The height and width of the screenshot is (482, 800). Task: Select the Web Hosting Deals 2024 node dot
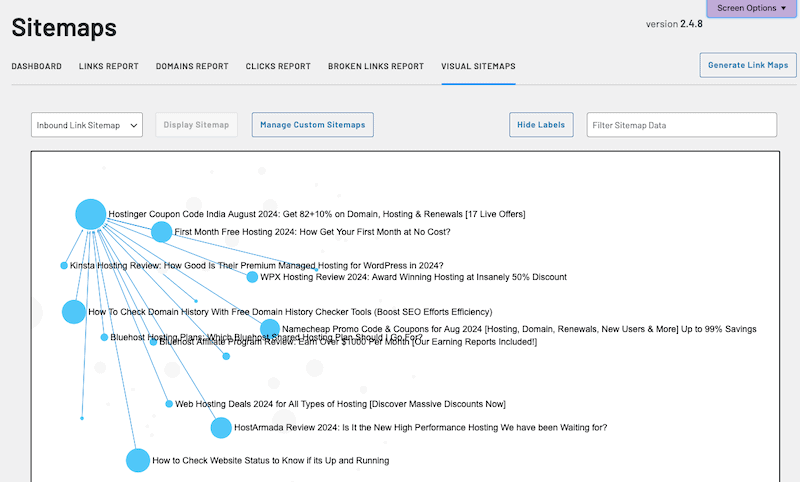pyautogui.click(x=169, y=404)
